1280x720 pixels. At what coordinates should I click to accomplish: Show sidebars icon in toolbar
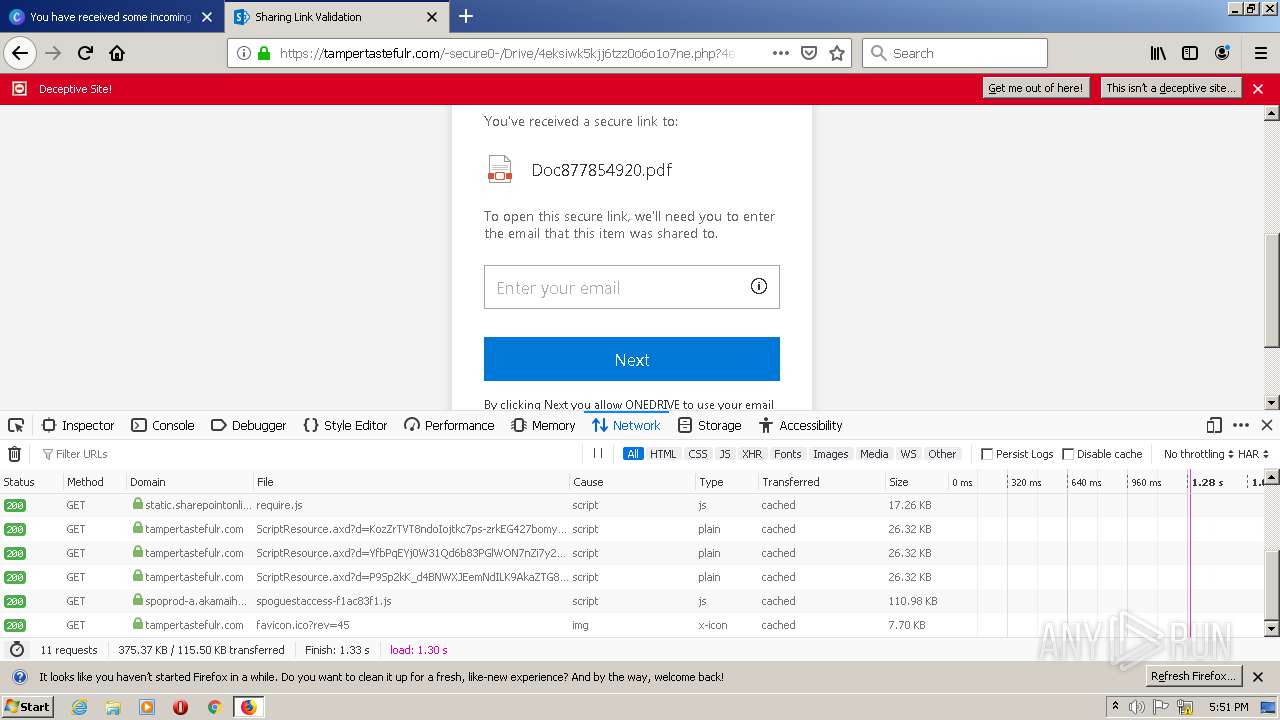point(1190,53)
